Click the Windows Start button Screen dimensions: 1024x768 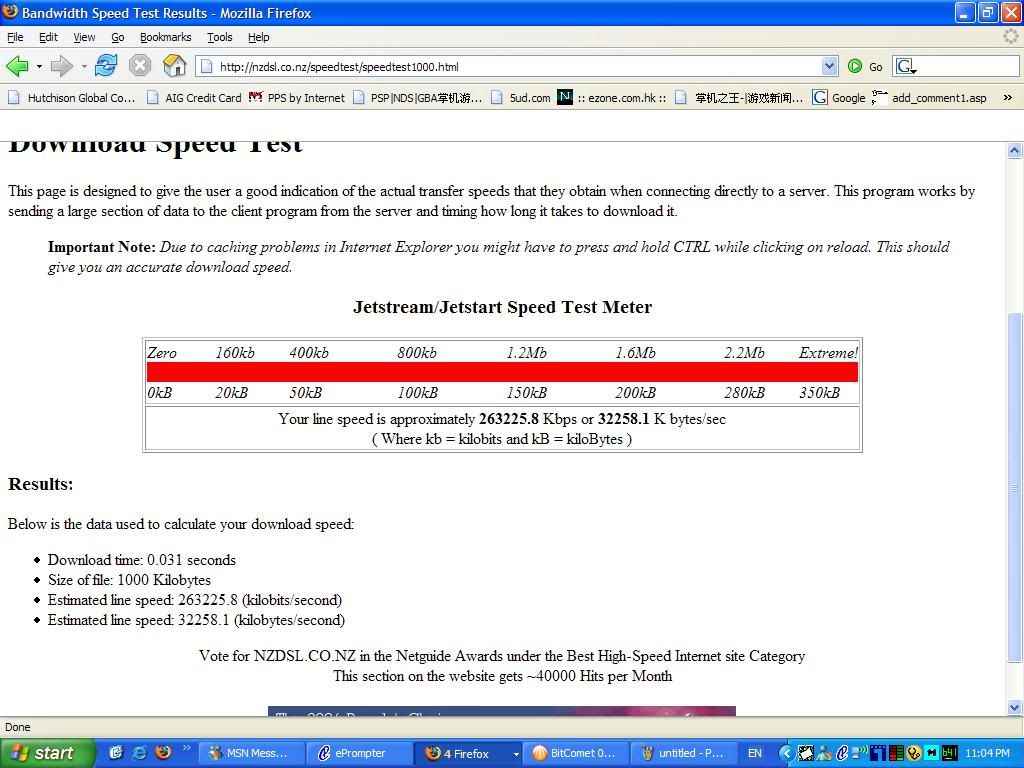[x=46, y=753]
